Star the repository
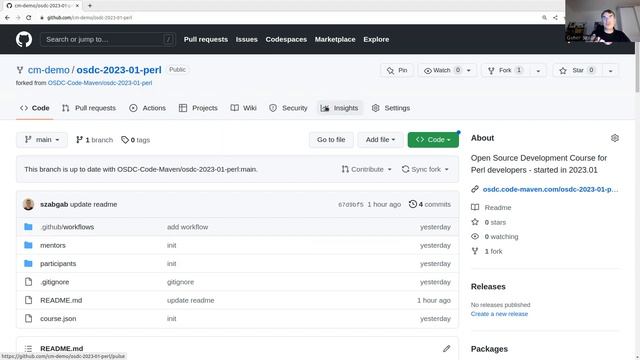Viewport: 640px width, 360px height. click(577, 70)
